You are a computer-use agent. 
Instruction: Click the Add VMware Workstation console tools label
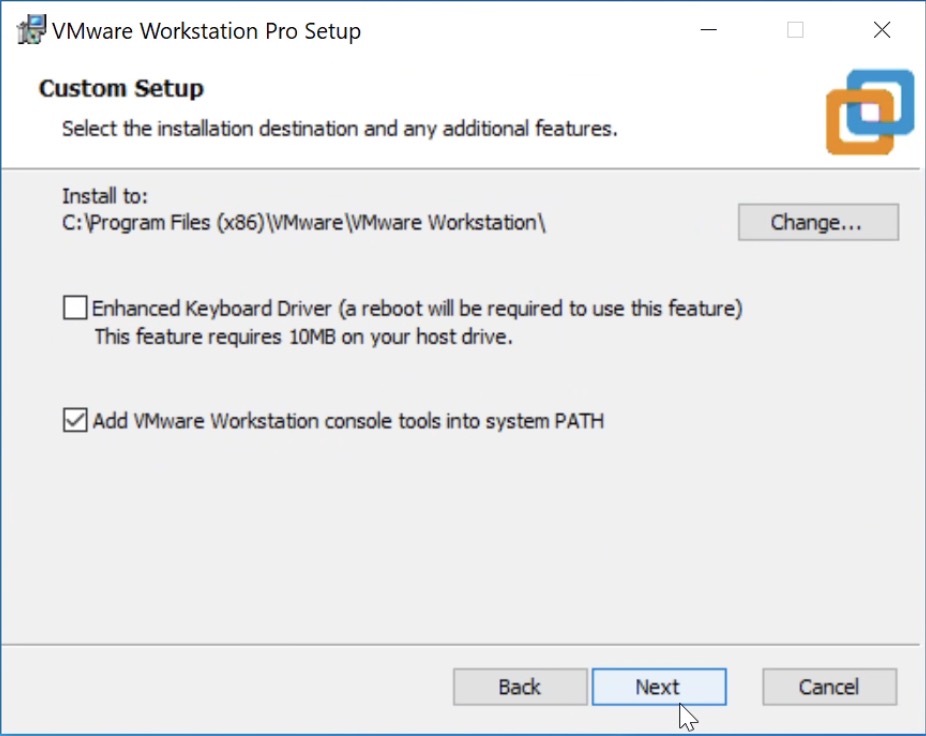pyautogui.click(x=348, y=421)
